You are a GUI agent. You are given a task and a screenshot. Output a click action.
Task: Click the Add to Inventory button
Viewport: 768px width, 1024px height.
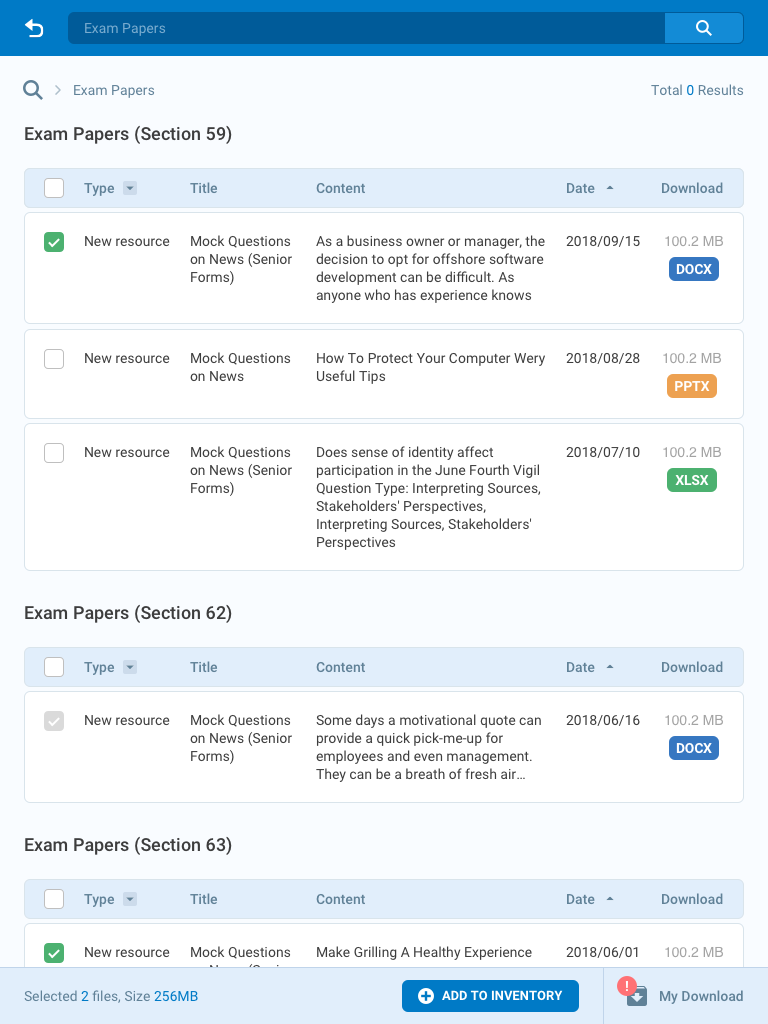490,996
